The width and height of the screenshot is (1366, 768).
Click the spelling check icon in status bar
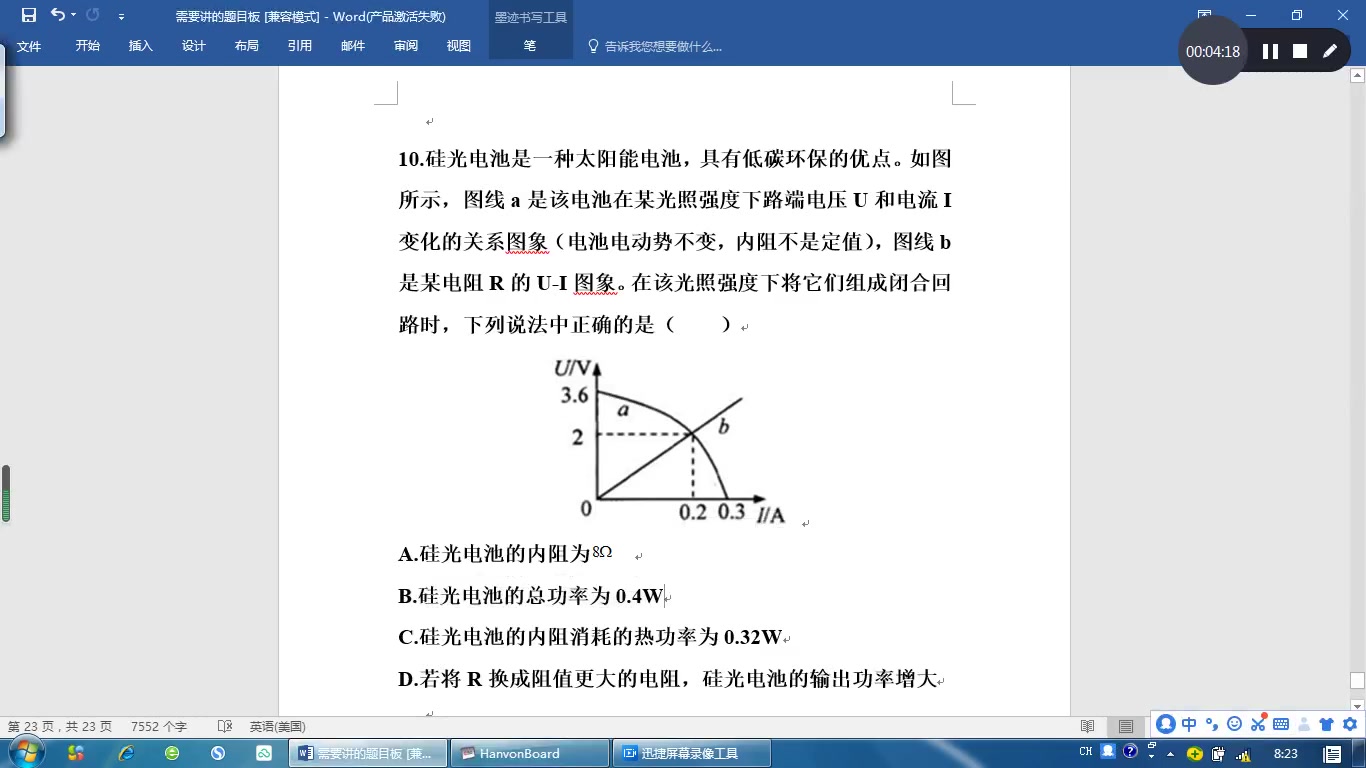tap(224, 727)
